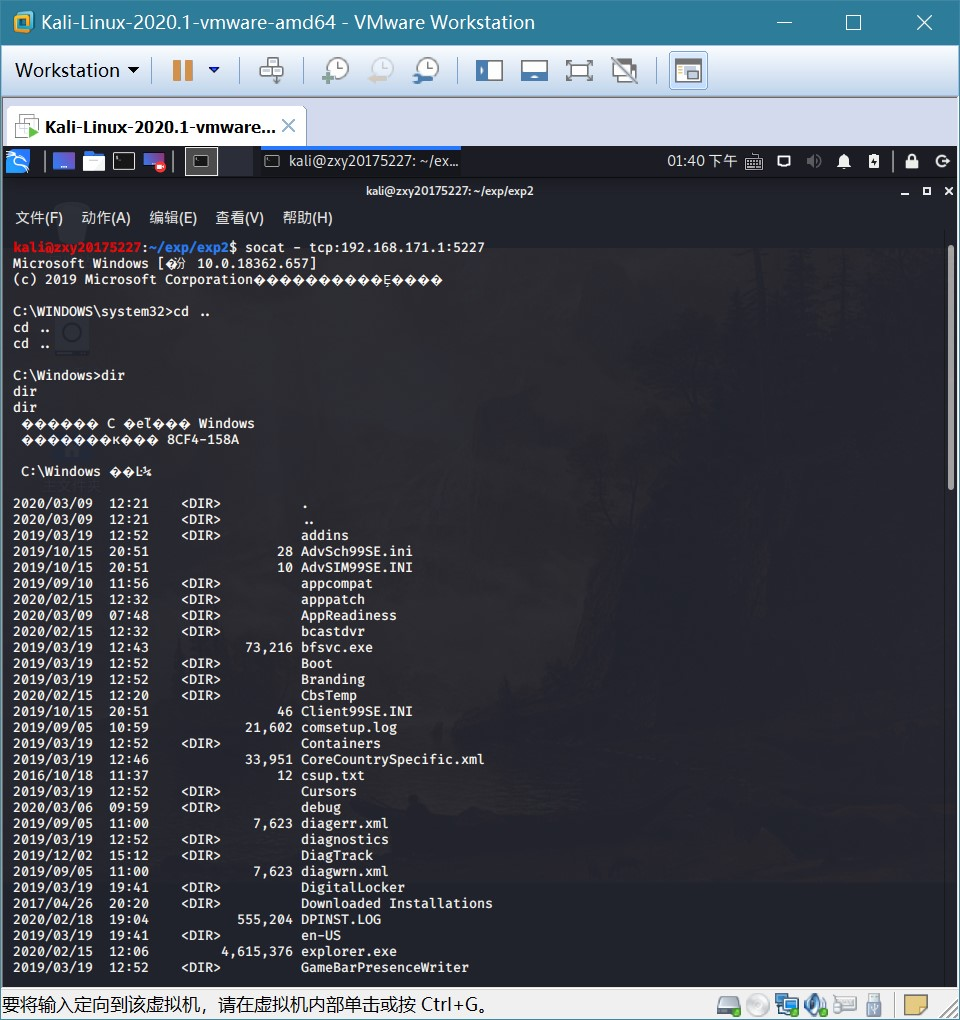This screenshot has width=960, height=1020.
Task: Close the Kali terminal window
Action: click(948, 191)
